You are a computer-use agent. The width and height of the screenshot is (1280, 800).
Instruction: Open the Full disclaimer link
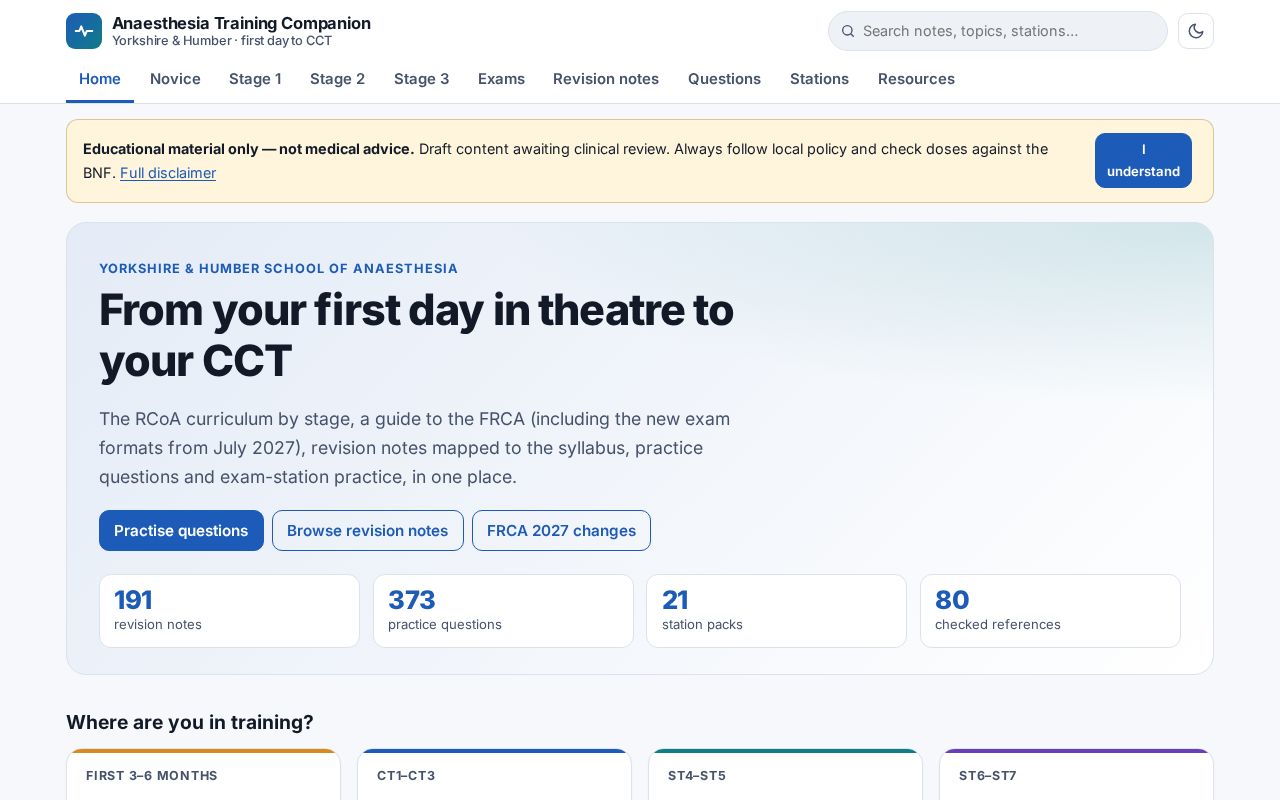pyautogui.click(x=168, y=173)
